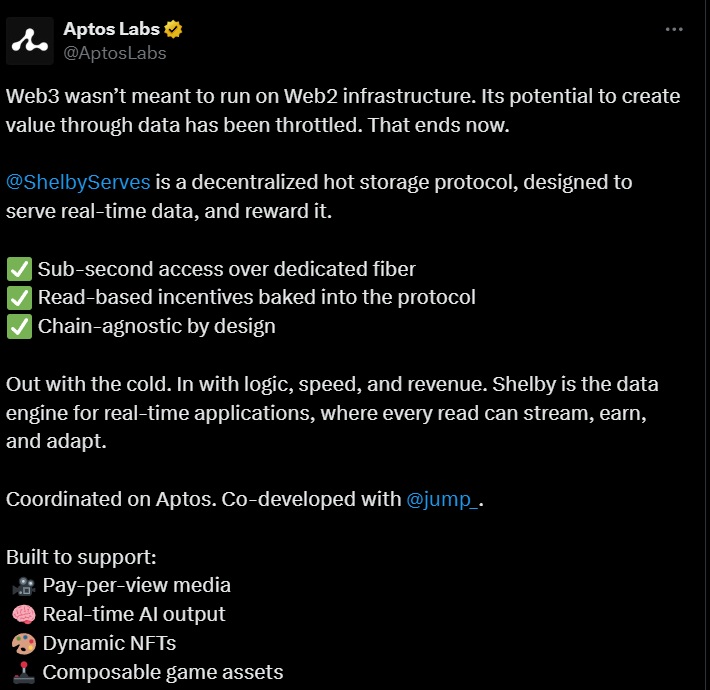Viewport: 710px width, 690px height.
Task: Click checkmark emoji beside Chain-agnostic
Action: (19, 326)
